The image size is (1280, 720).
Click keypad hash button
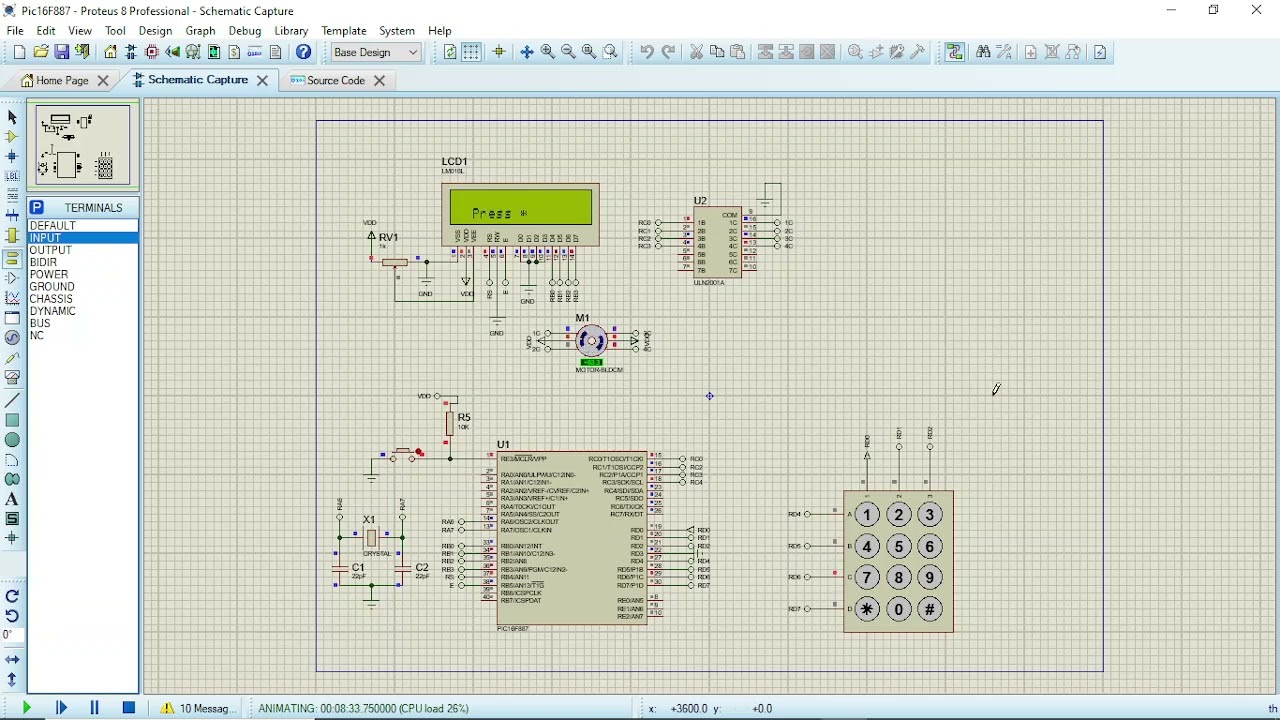point(930,609)
